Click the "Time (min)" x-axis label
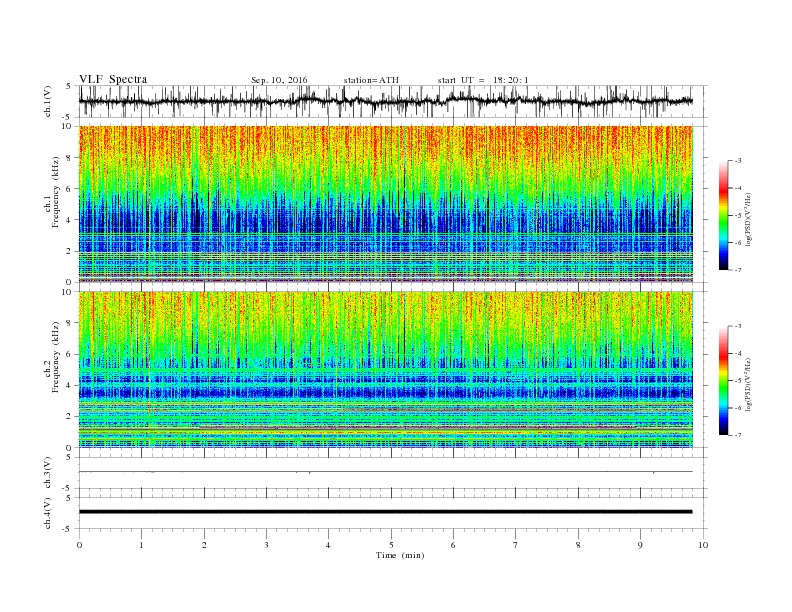This screenshot has width=792, height=612. pos(400,555)
